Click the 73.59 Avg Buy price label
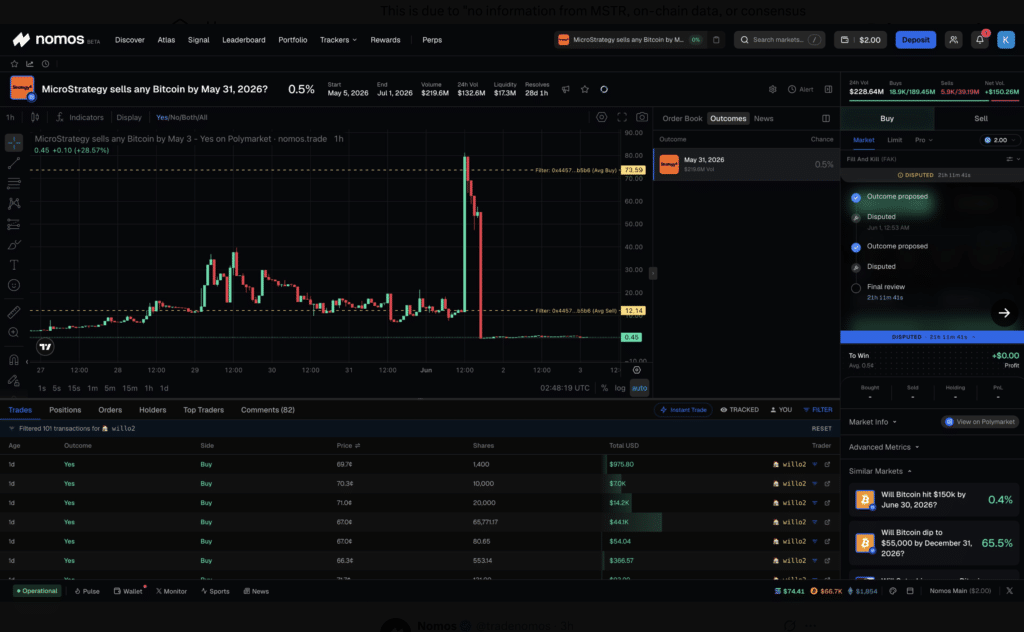 pos(633,170)
